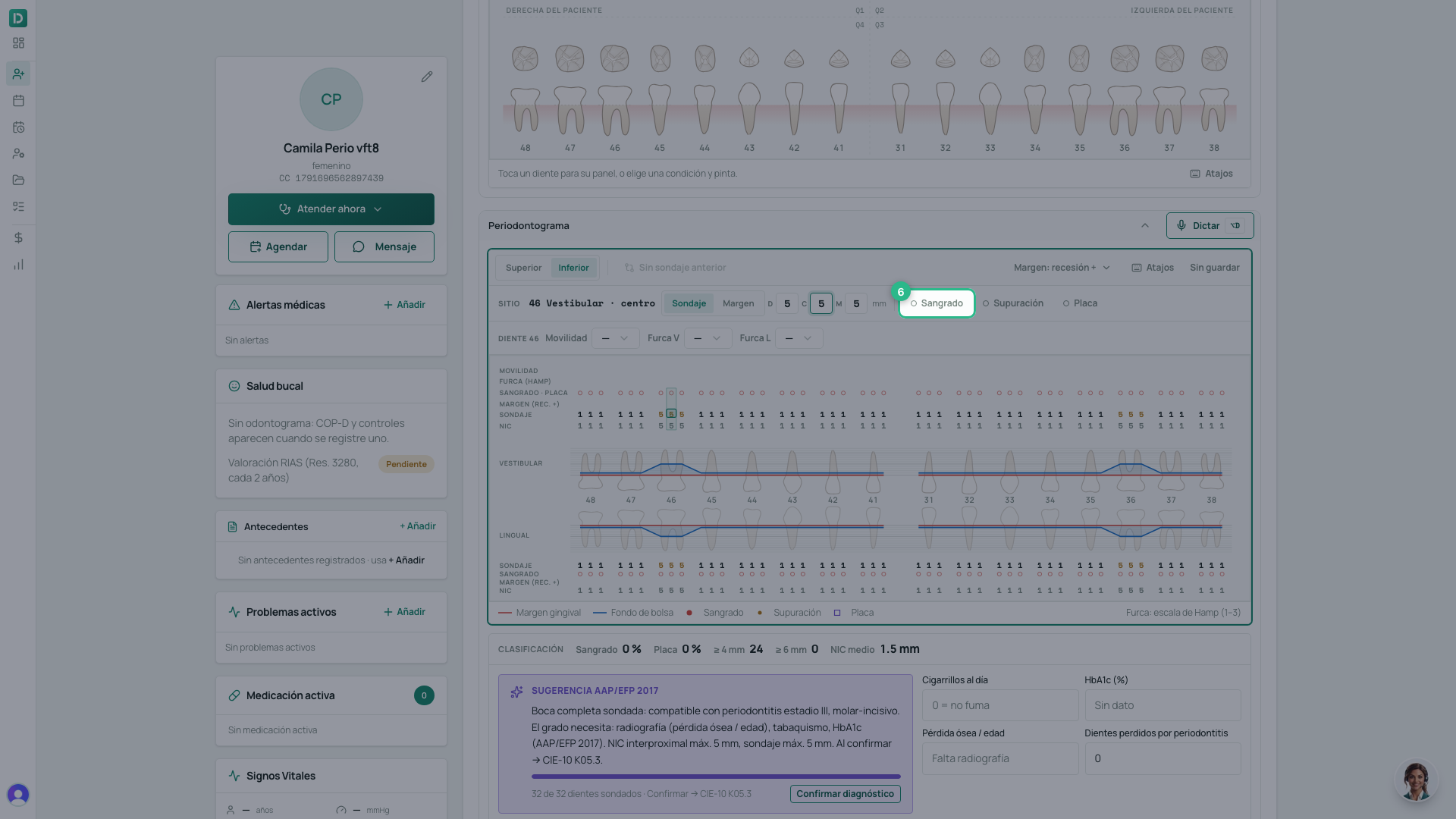This screenshot has width=1456, height=819.
Task: Click the pencil edit icon on patient card
Action: click(x=427, y=77)
